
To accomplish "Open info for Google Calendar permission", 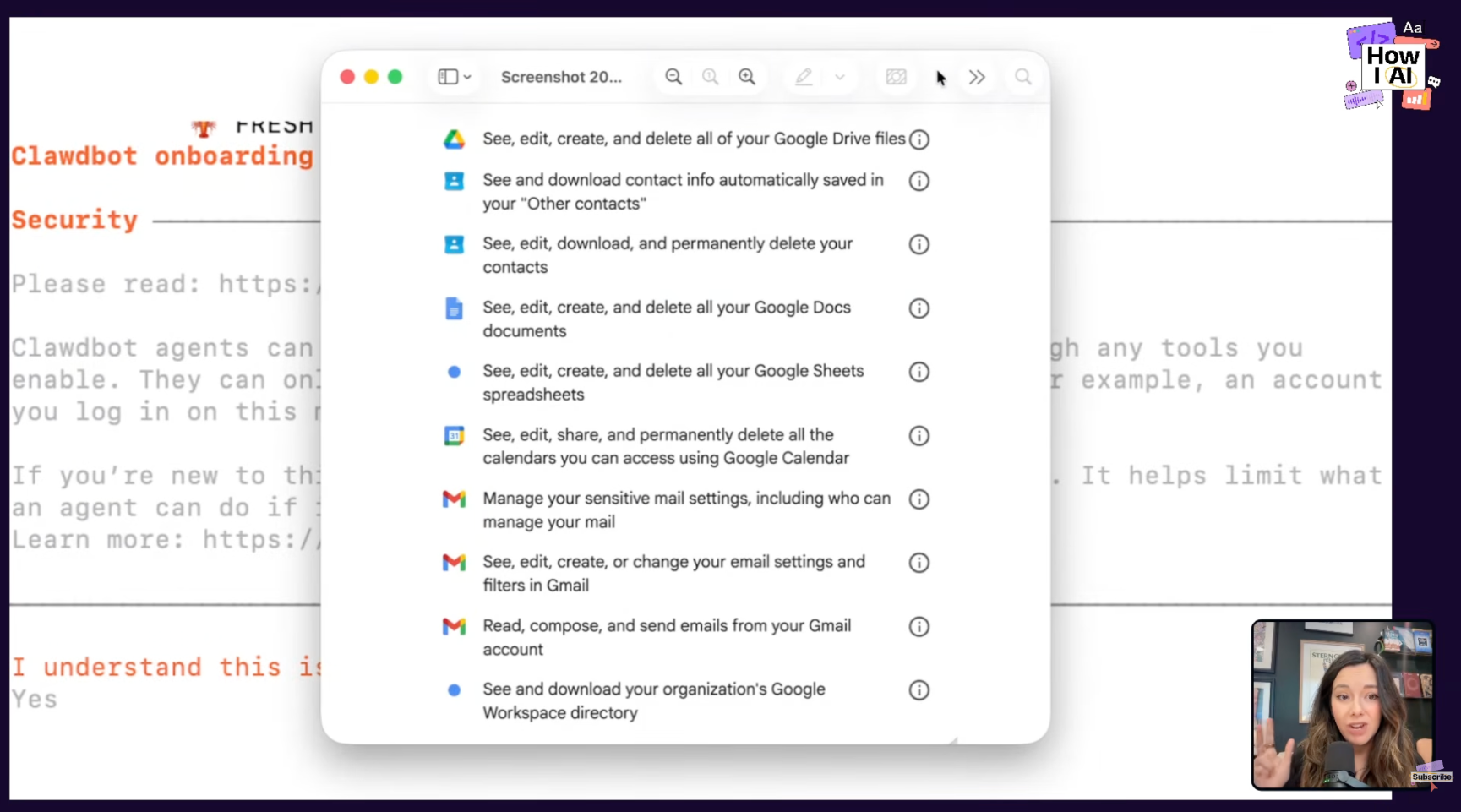I will [x=919, y=436].
